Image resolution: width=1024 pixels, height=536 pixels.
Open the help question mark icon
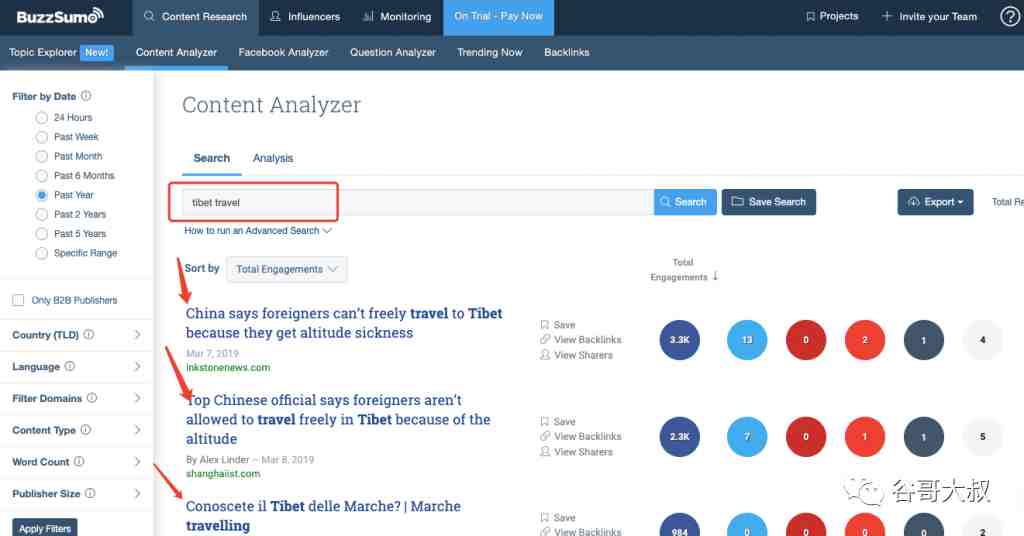tap(1010, 16)
